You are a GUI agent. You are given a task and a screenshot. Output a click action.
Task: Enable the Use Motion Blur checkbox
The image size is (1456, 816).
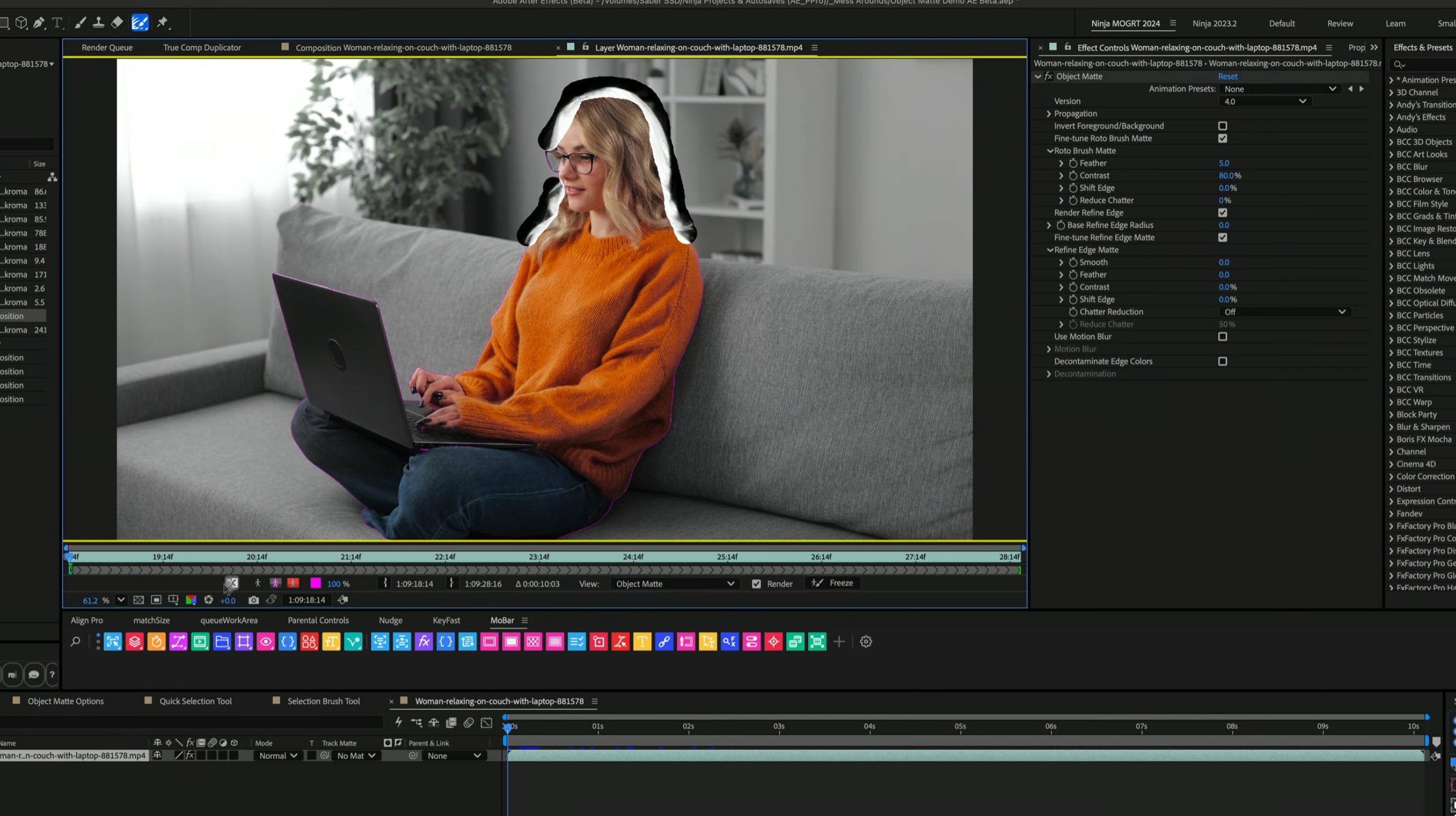pyautogui.click(x=1222, y=337)
